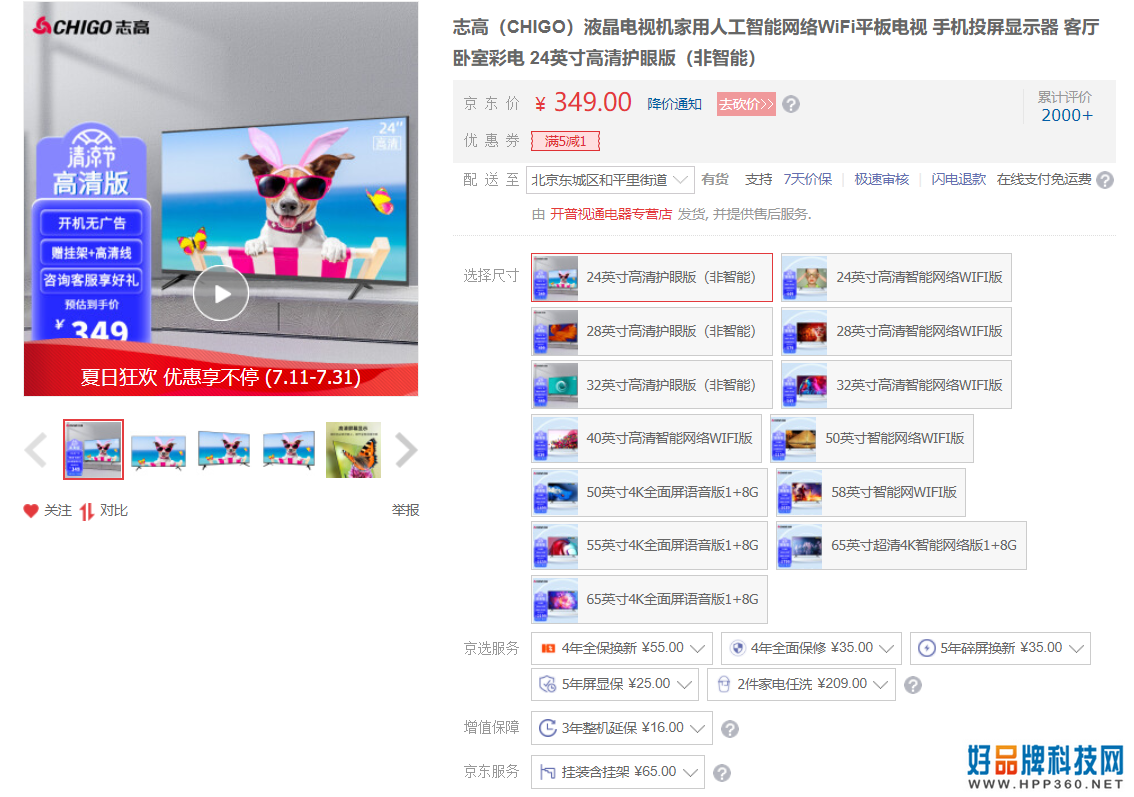This screenshot has width=1134, height=797.
Task: Open help icon after 在线支付免运费
Action: tap(1105, 180)
